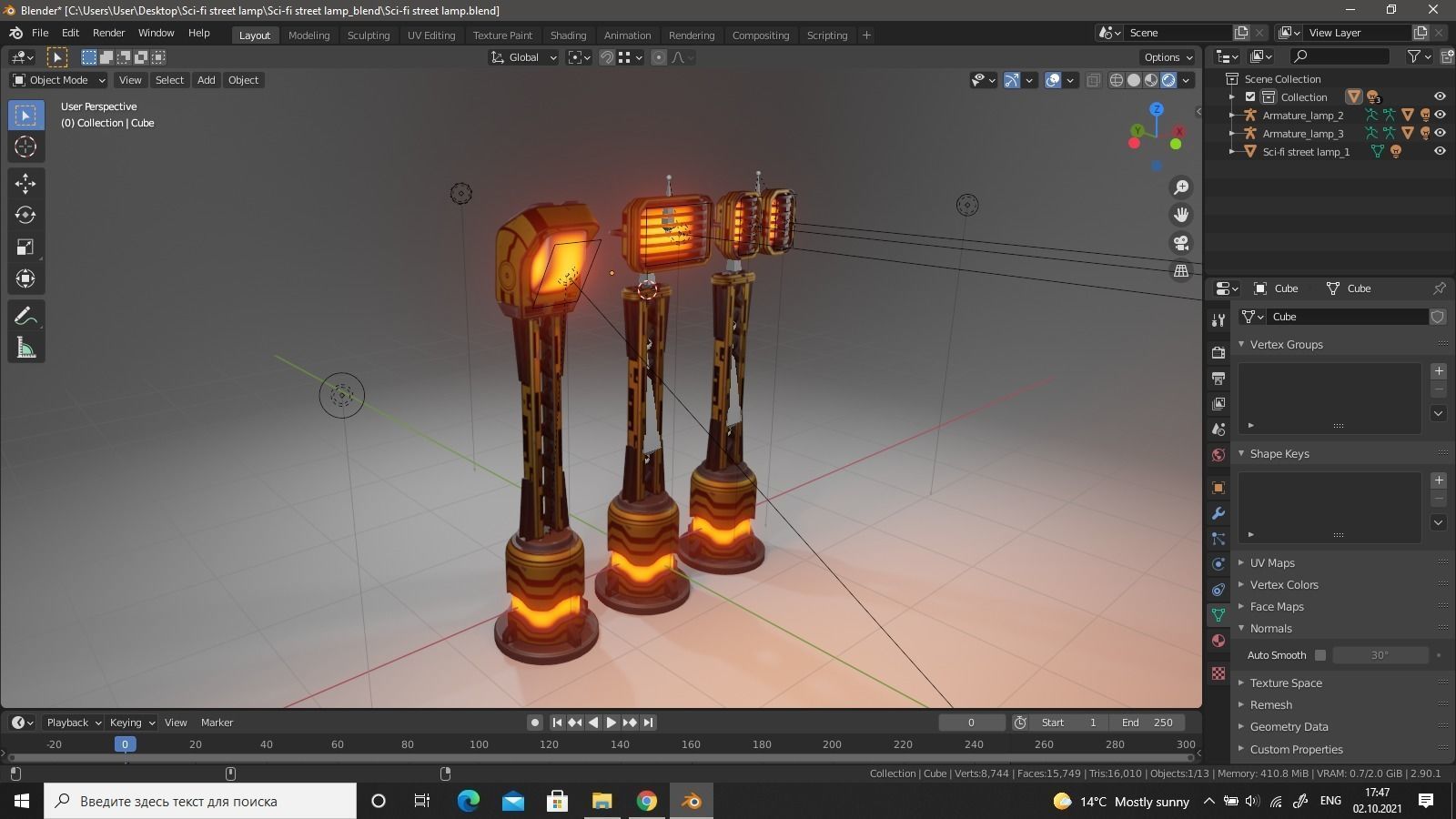The image size is (1456, 819).
Task: Expand the Texture Space panel
Action: [x=1285, y=683]
